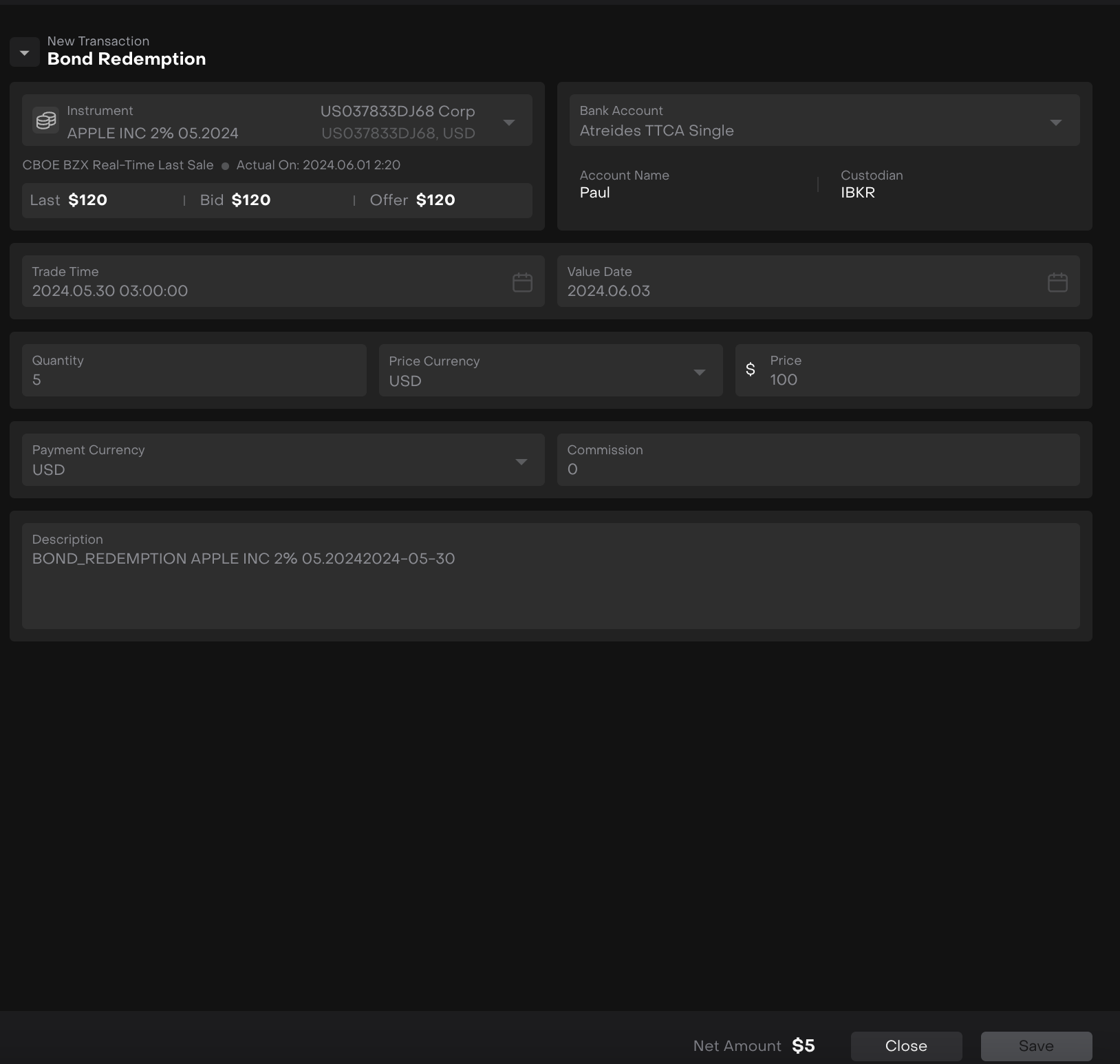Open the Trade Time calendar picker

(x=522, y=282)
